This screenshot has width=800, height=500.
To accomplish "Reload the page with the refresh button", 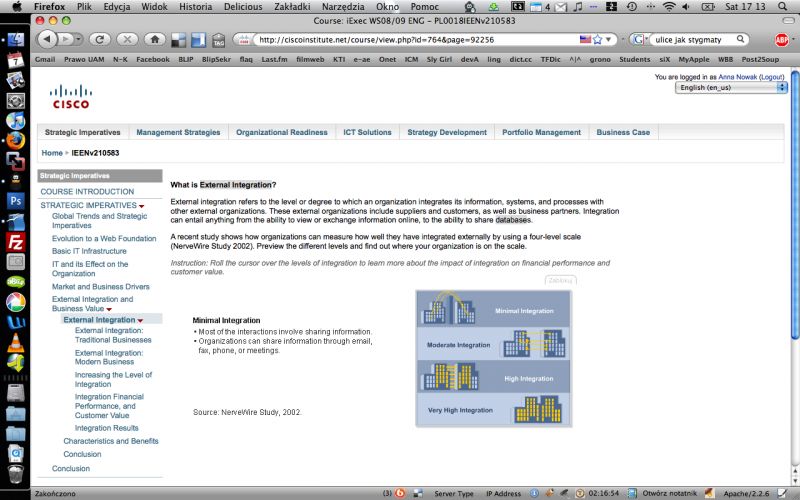I will (x=100, y=39).
